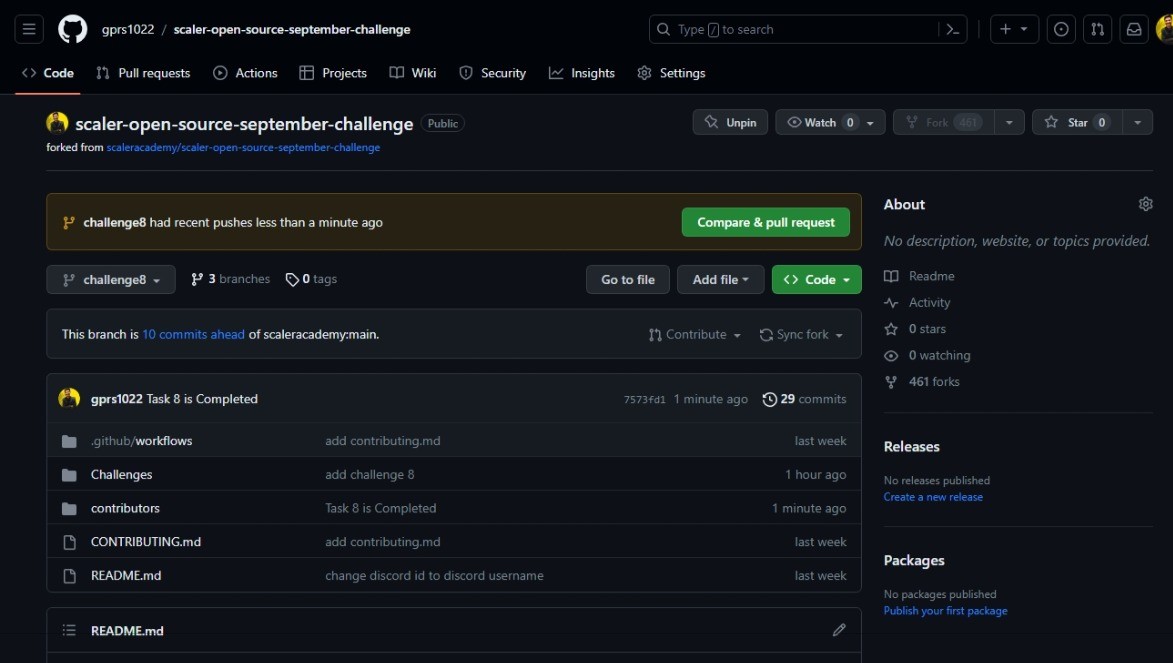Click the gear icon beside About
Viewport: 1173px width, 663px height.
click(1145, 203)
